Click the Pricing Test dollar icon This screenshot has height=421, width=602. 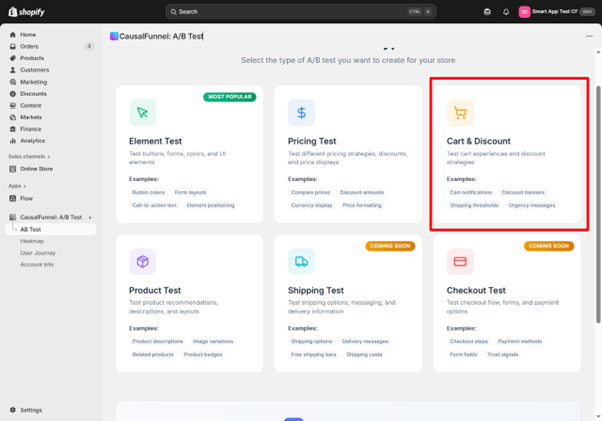(x=301, y=112)
